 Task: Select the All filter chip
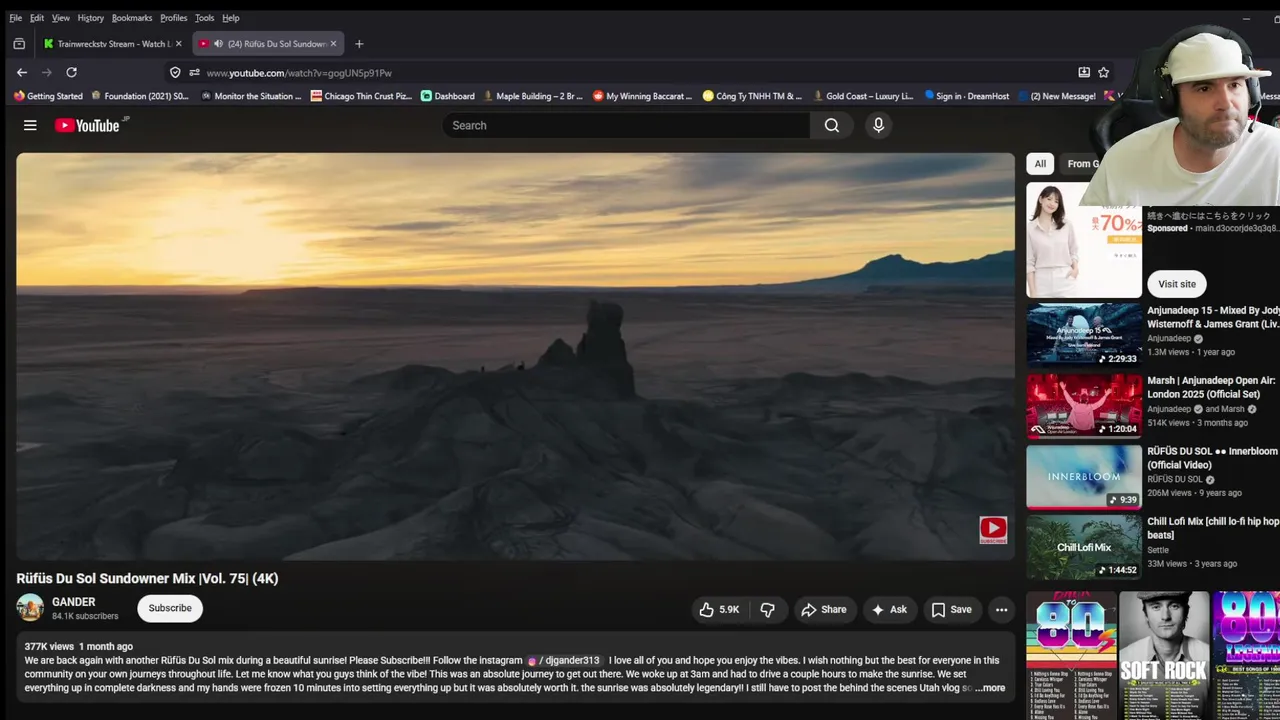pyautogui.click(x=1040, y=164)
